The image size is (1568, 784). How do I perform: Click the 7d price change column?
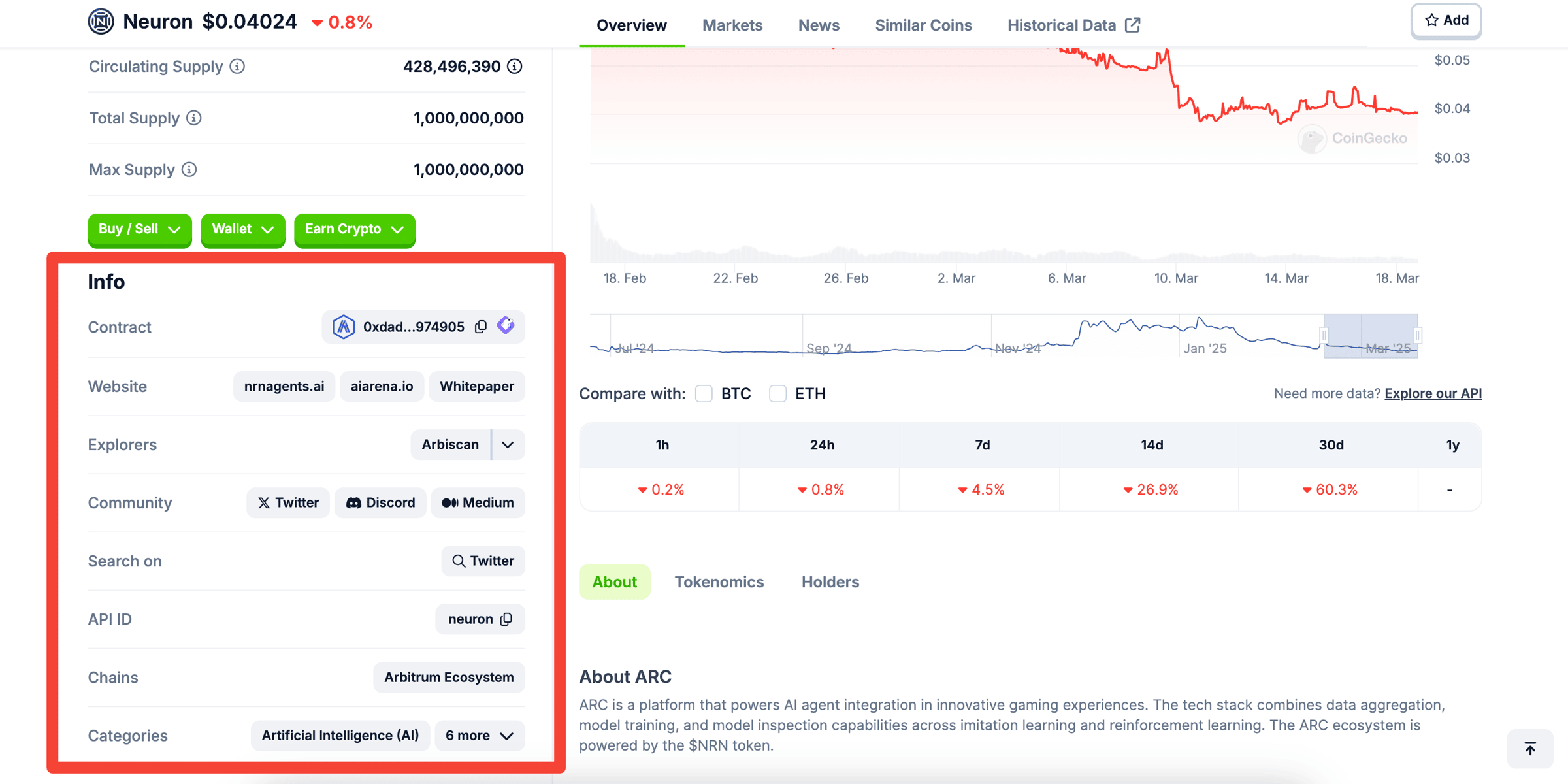pos(979,467)
